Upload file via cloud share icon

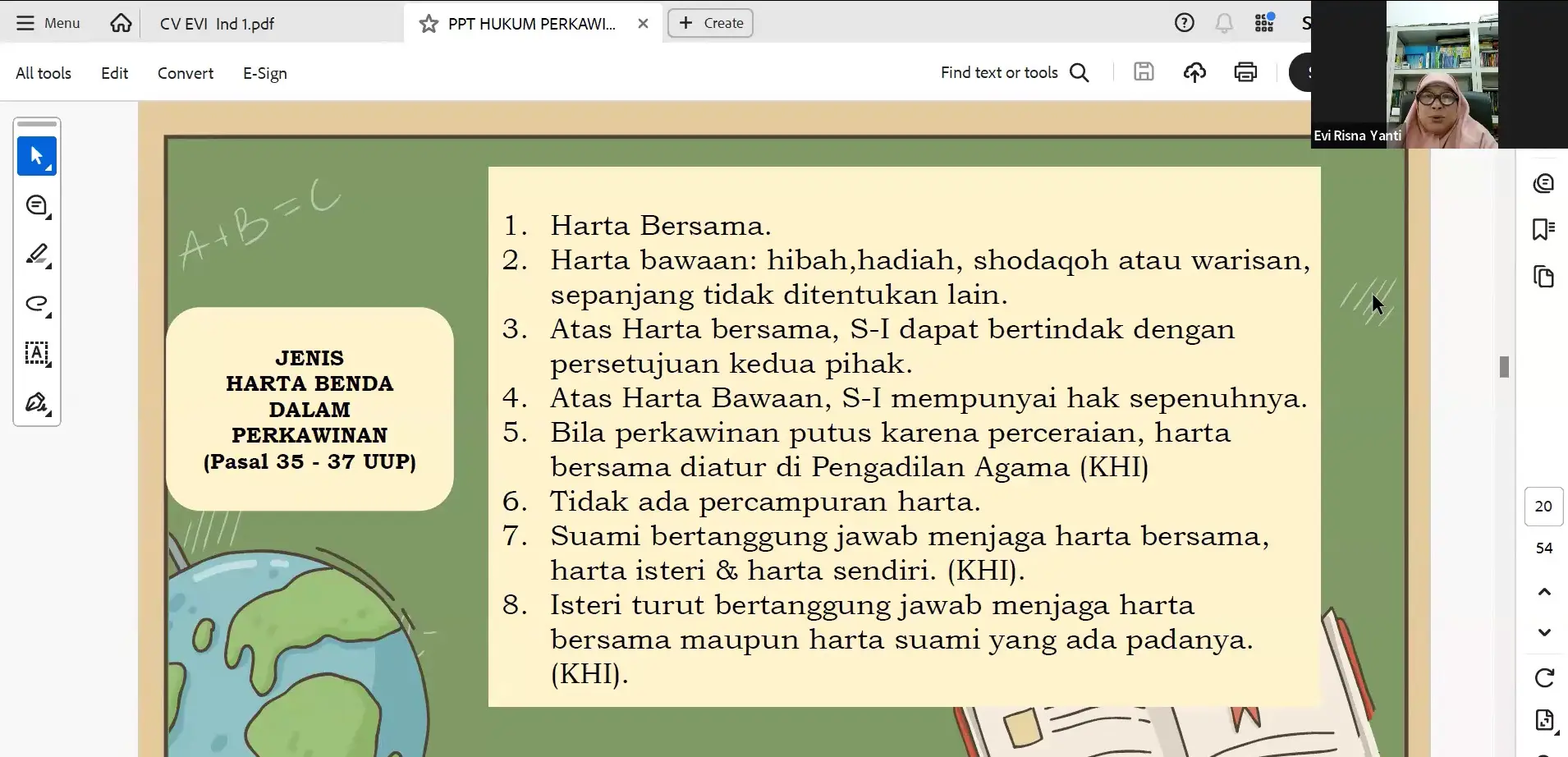click(1194, 72)
